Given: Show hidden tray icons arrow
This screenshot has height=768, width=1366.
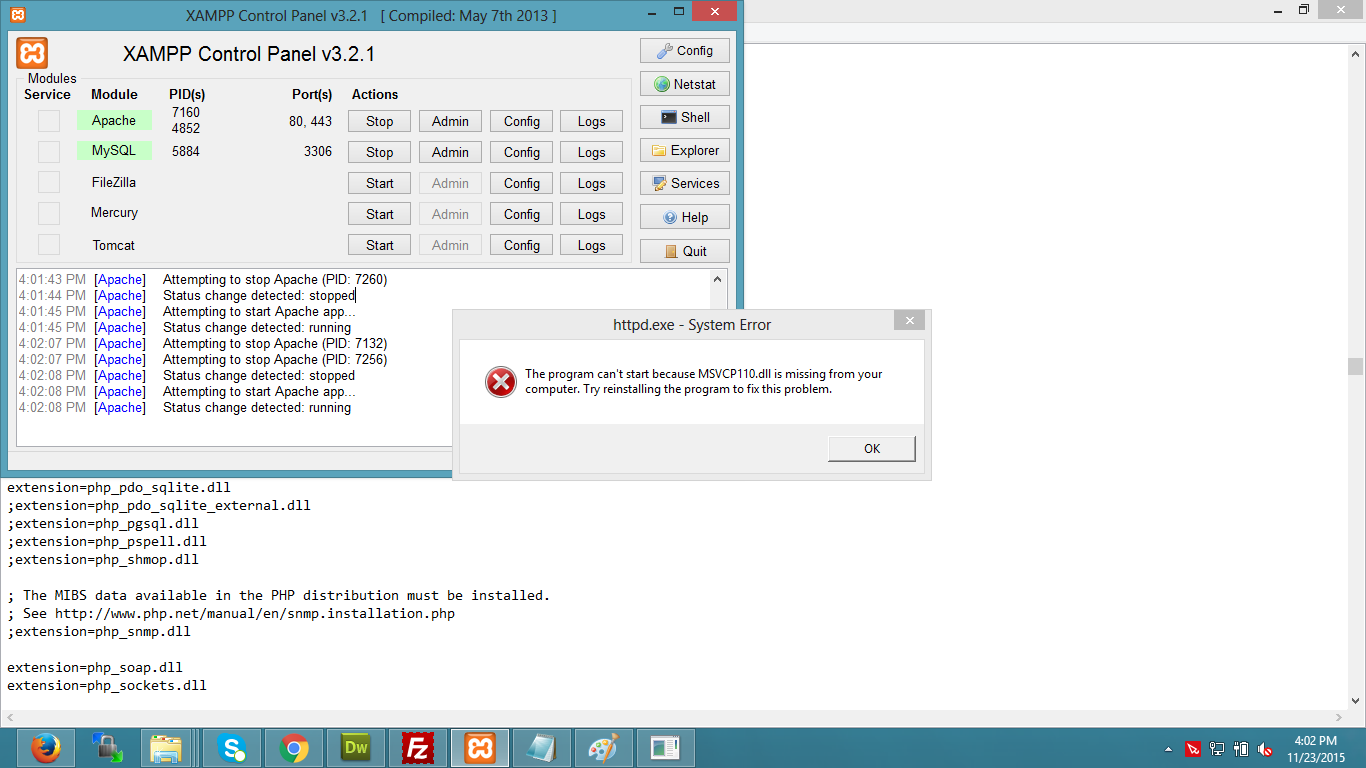Looking at the screenshot, I should tap(1168, 749).
